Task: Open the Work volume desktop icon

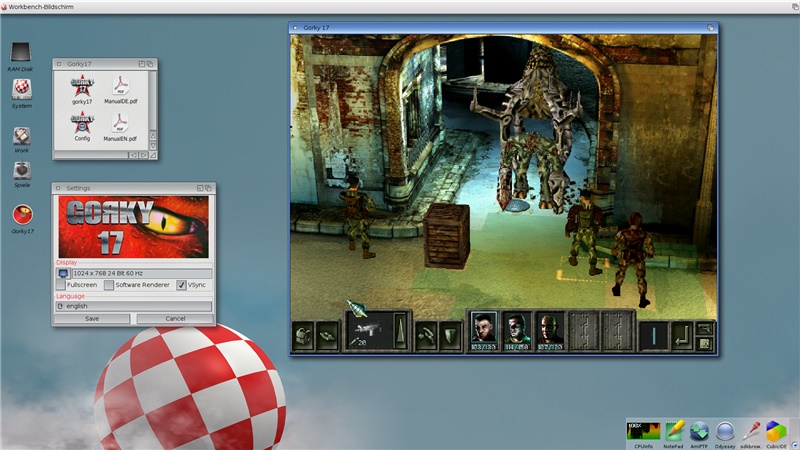Action: (21, 140)
